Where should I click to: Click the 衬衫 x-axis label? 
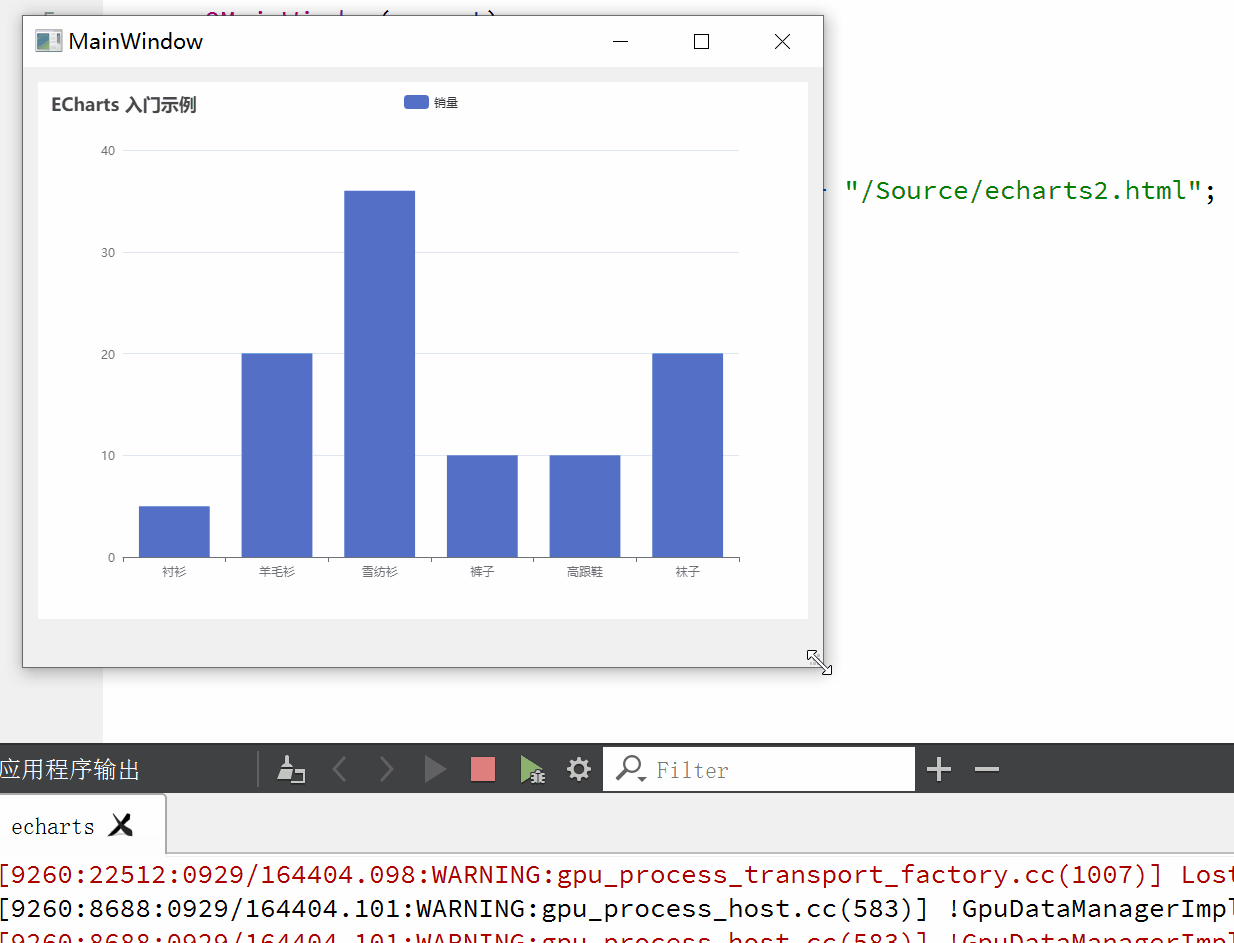coord(174,572)
